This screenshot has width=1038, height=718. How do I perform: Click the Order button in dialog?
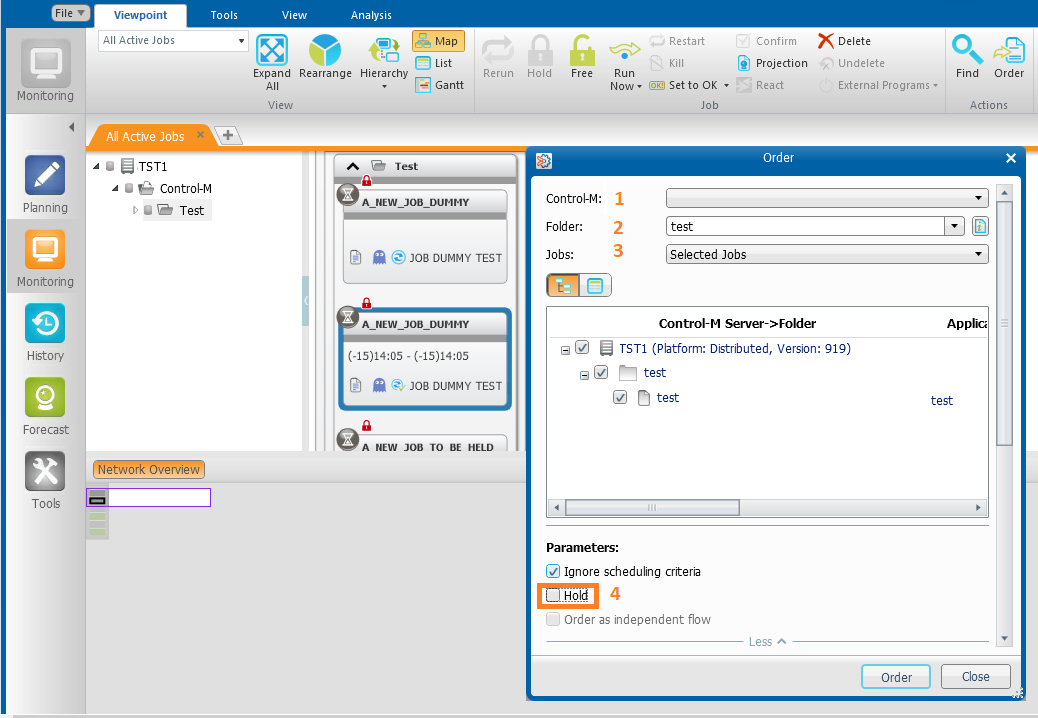pyautogui.click(x=895, y=677)
